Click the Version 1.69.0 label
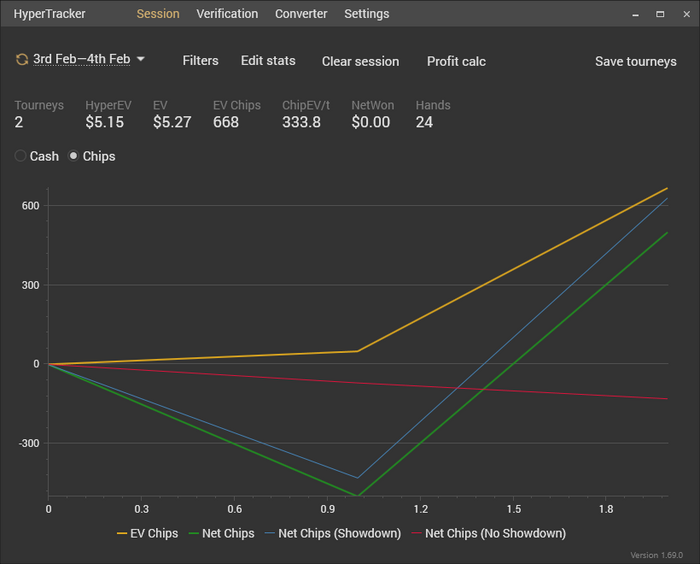700x564 pixels. pyautogui.click(x=657, y=555)
